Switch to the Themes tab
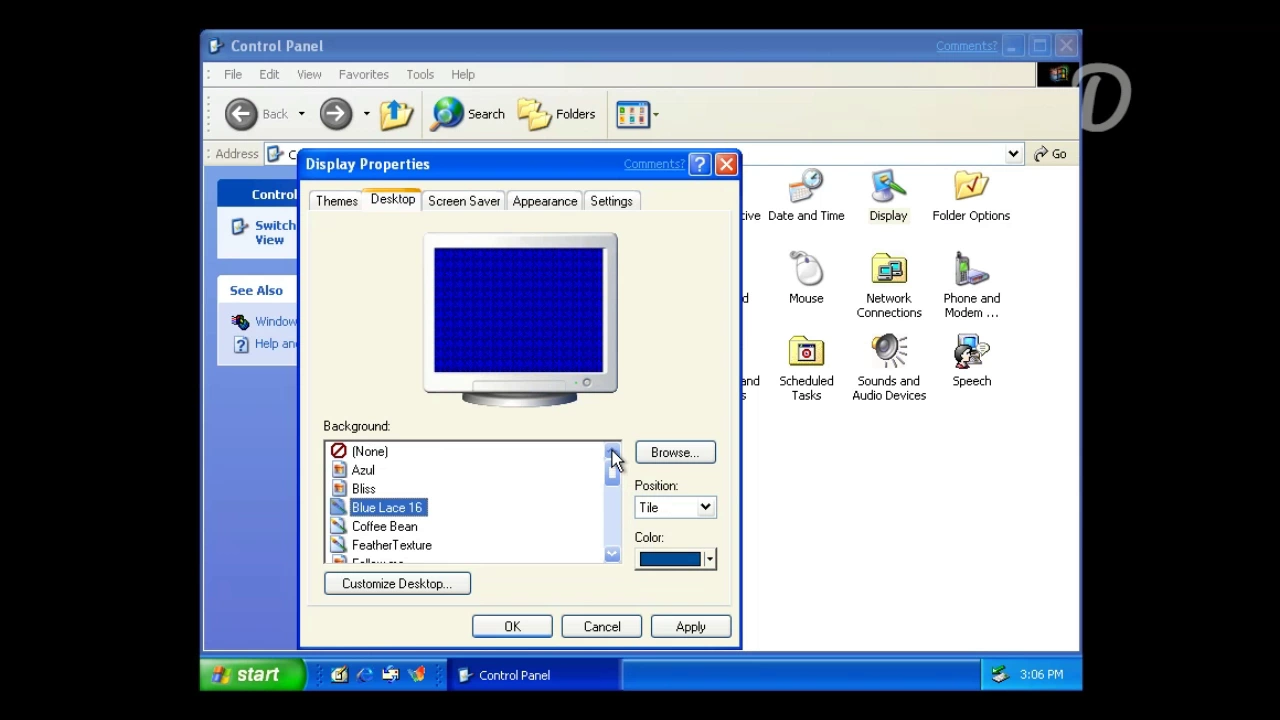 (x=337, y=201)
